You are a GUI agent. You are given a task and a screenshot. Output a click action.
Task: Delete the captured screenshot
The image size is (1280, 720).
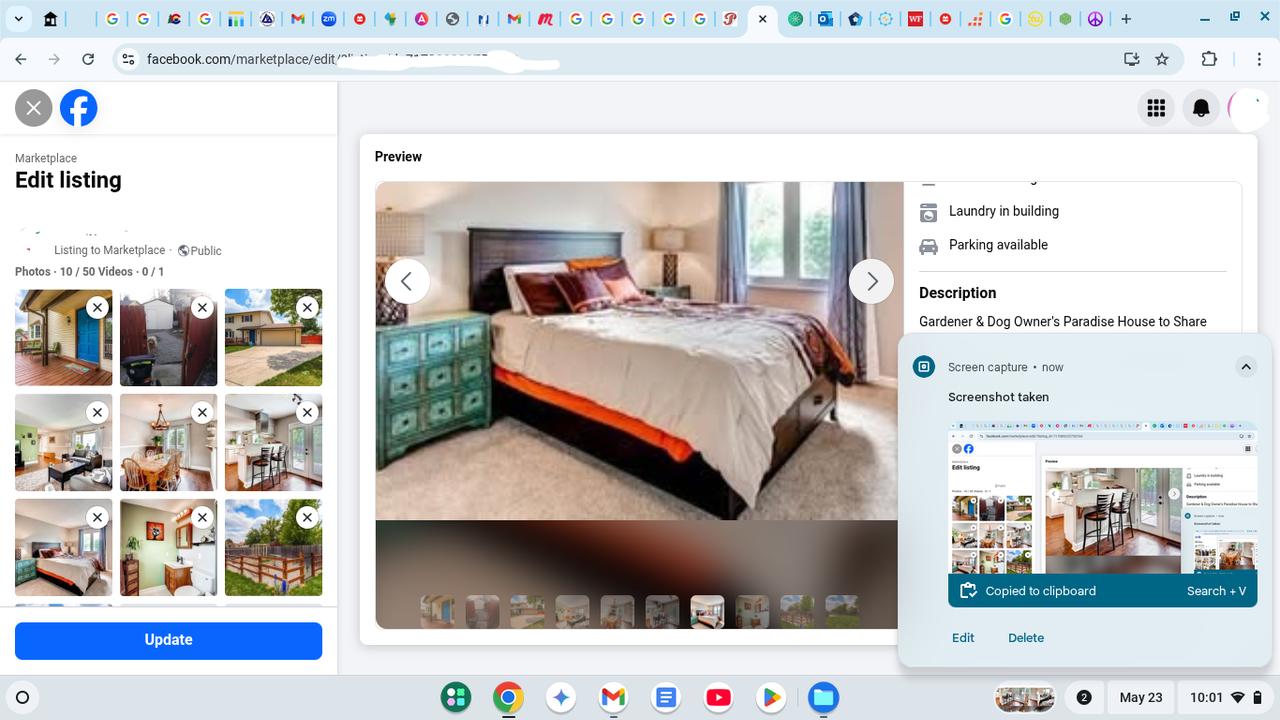[1025, 638]
